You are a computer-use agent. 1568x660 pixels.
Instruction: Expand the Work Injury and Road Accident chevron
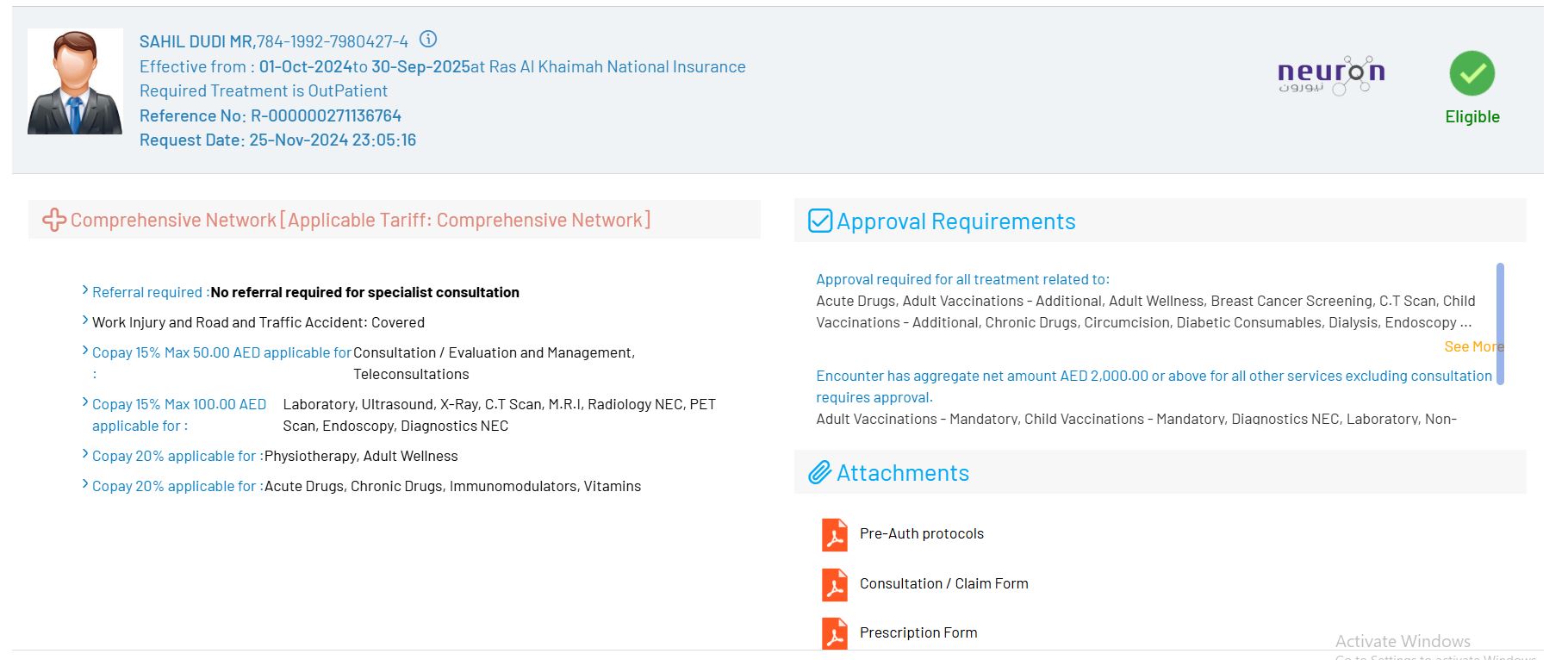pos(85,321)
